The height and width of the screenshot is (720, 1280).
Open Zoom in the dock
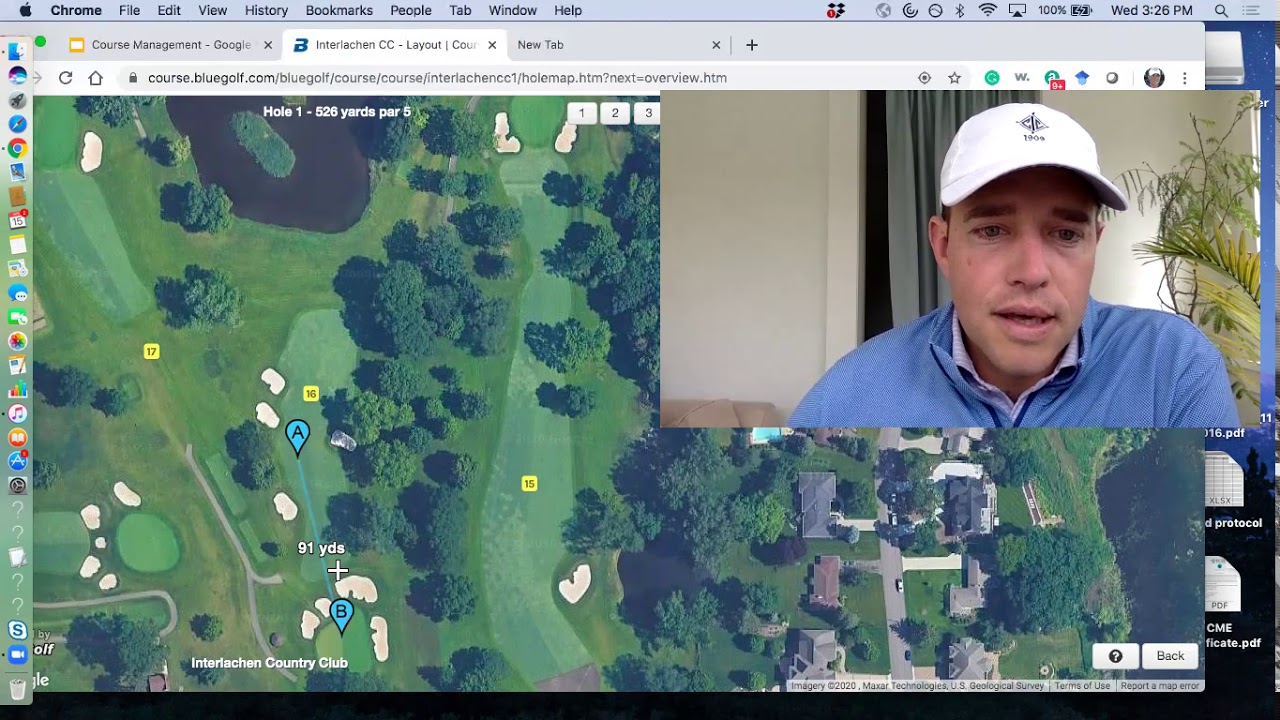pyautogui.click(x=17, y=654)
